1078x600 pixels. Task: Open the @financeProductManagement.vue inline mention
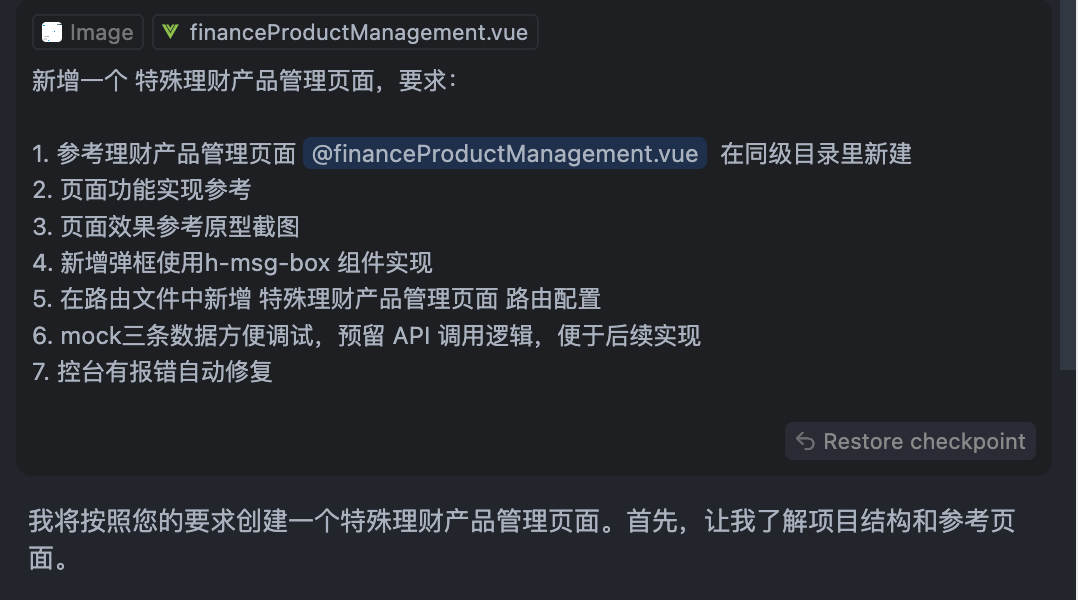click(505, 153)
